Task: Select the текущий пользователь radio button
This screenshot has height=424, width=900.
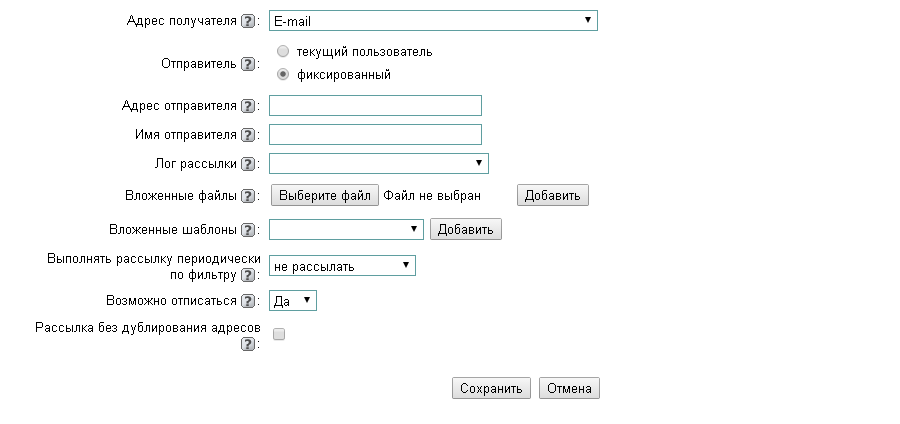Action: [x=283, y=51]
